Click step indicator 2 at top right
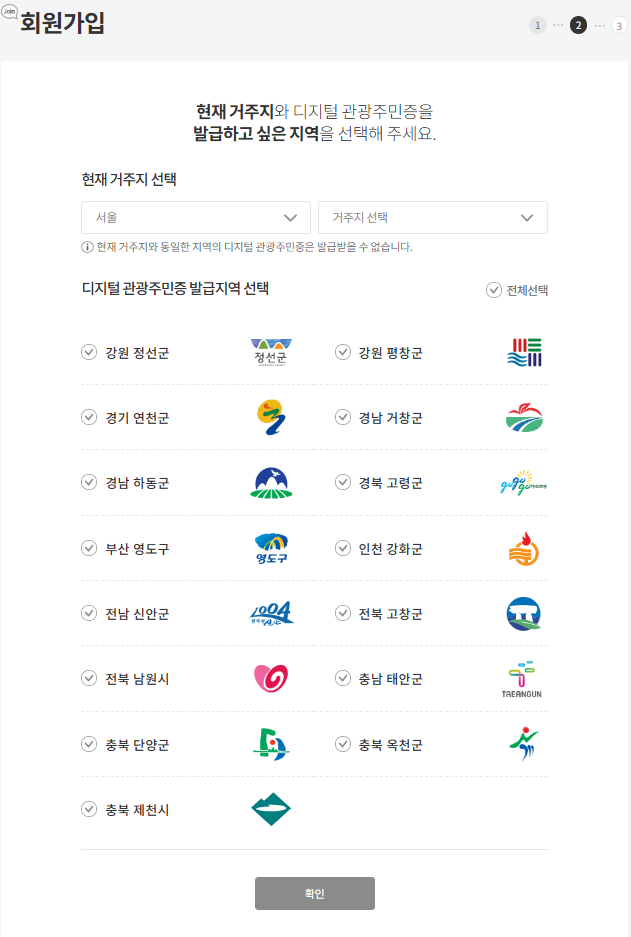 (577, 25)
